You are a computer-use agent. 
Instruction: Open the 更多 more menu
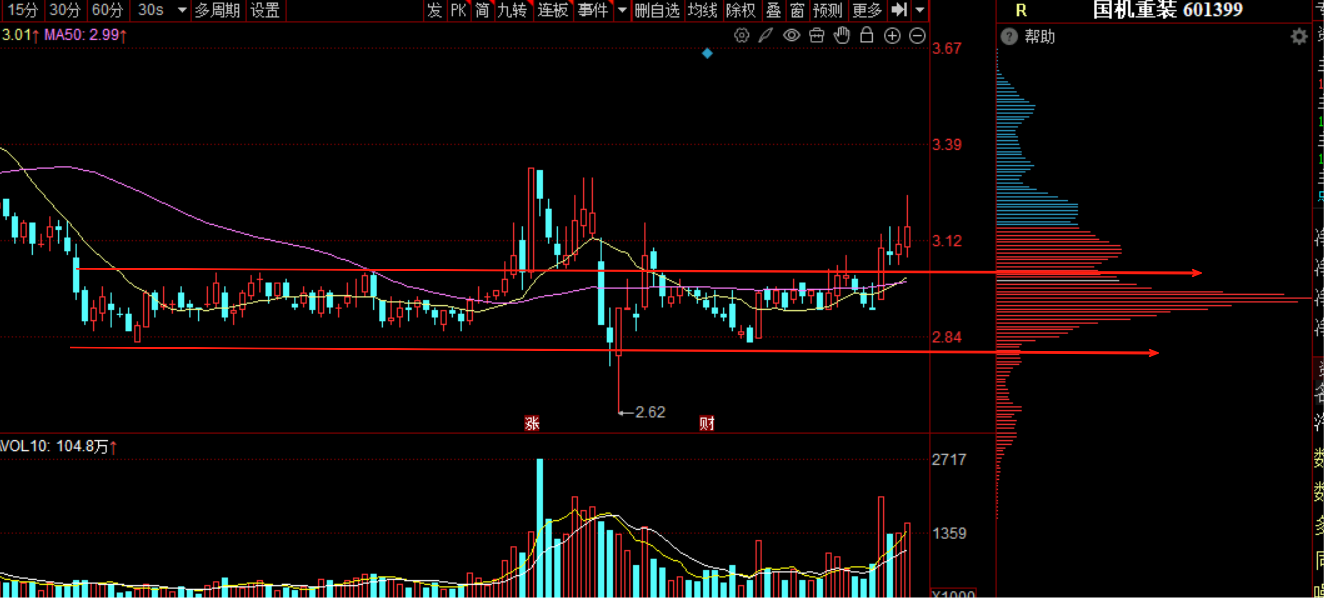867,10
